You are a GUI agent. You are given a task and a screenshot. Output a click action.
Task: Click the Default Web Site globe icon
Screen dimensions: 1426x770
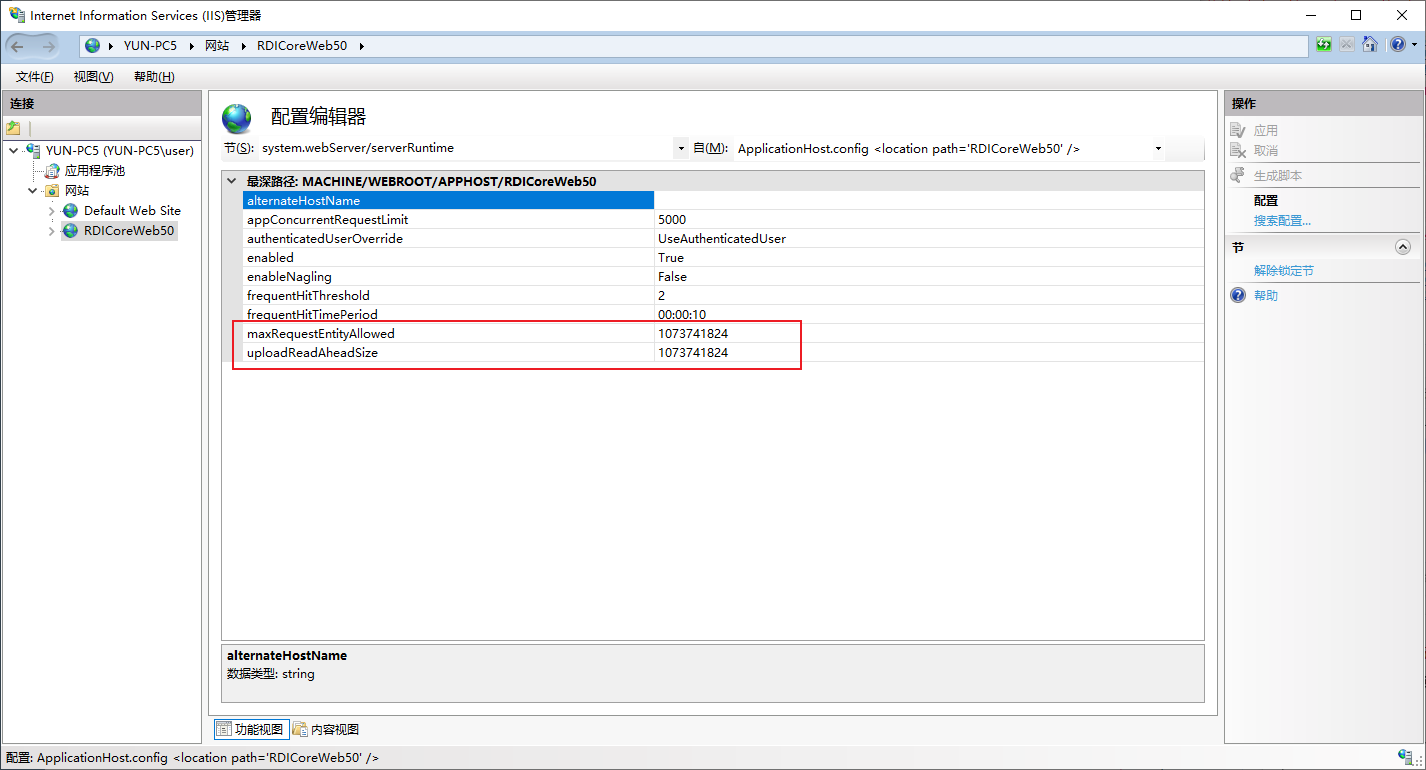click(x=70, y=211)
